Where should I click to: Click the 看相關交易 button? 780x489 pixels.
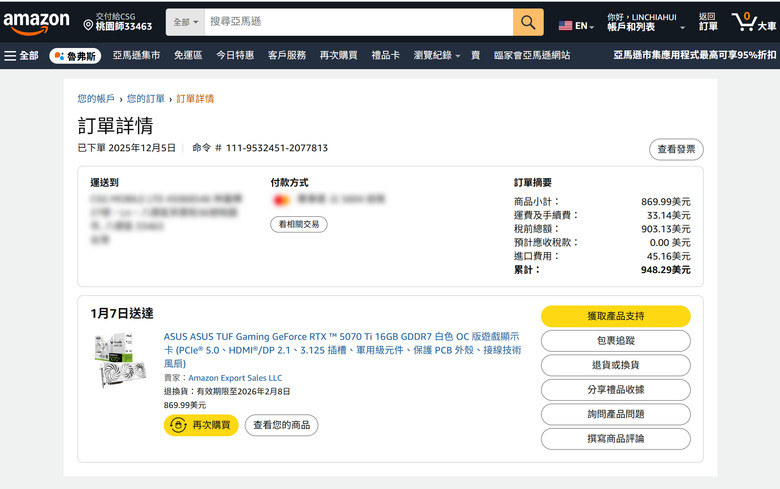pos(298,224)
